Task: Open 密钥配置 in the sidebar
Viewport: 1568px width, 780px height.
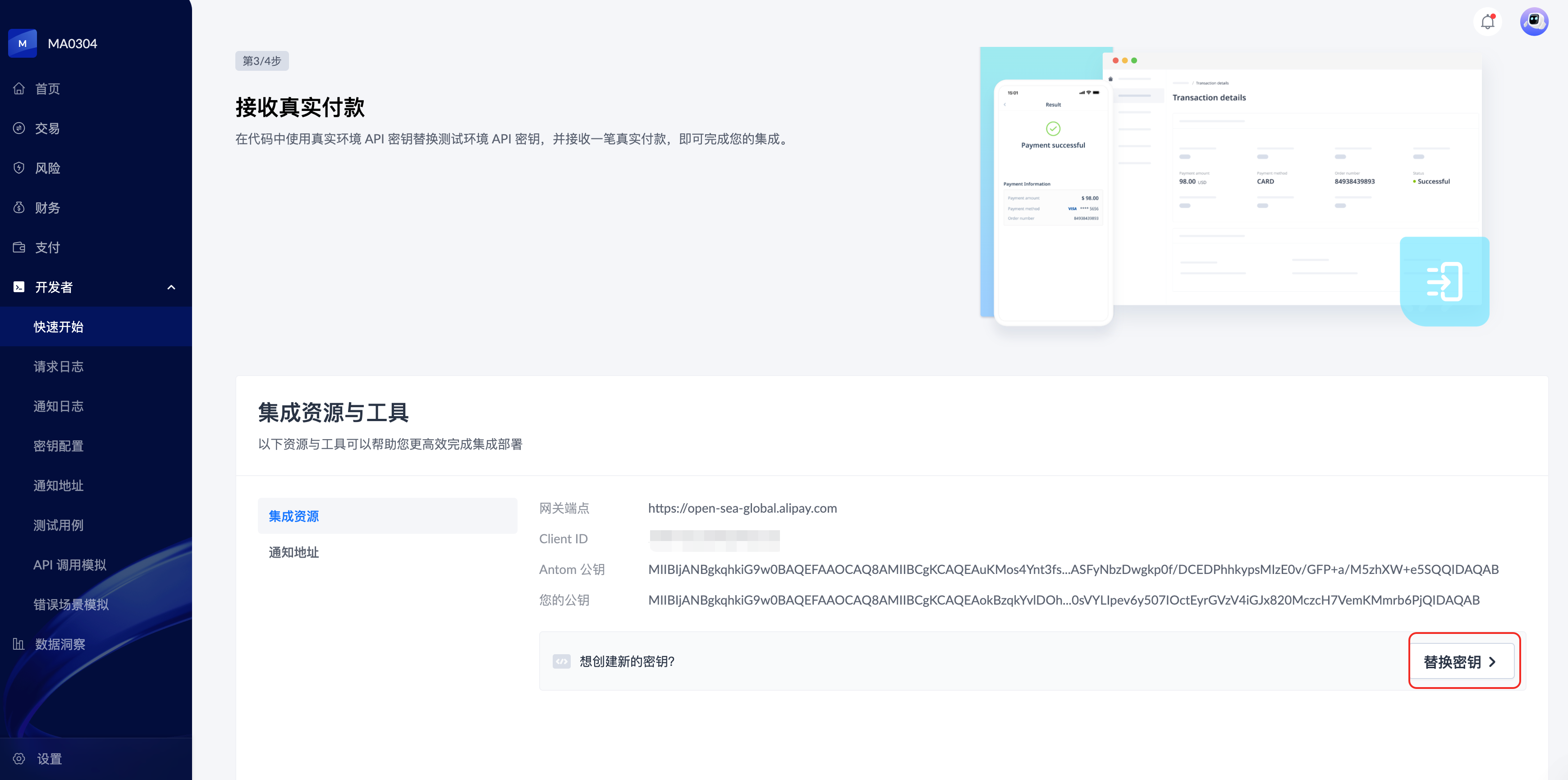Action: pos(59,446)
